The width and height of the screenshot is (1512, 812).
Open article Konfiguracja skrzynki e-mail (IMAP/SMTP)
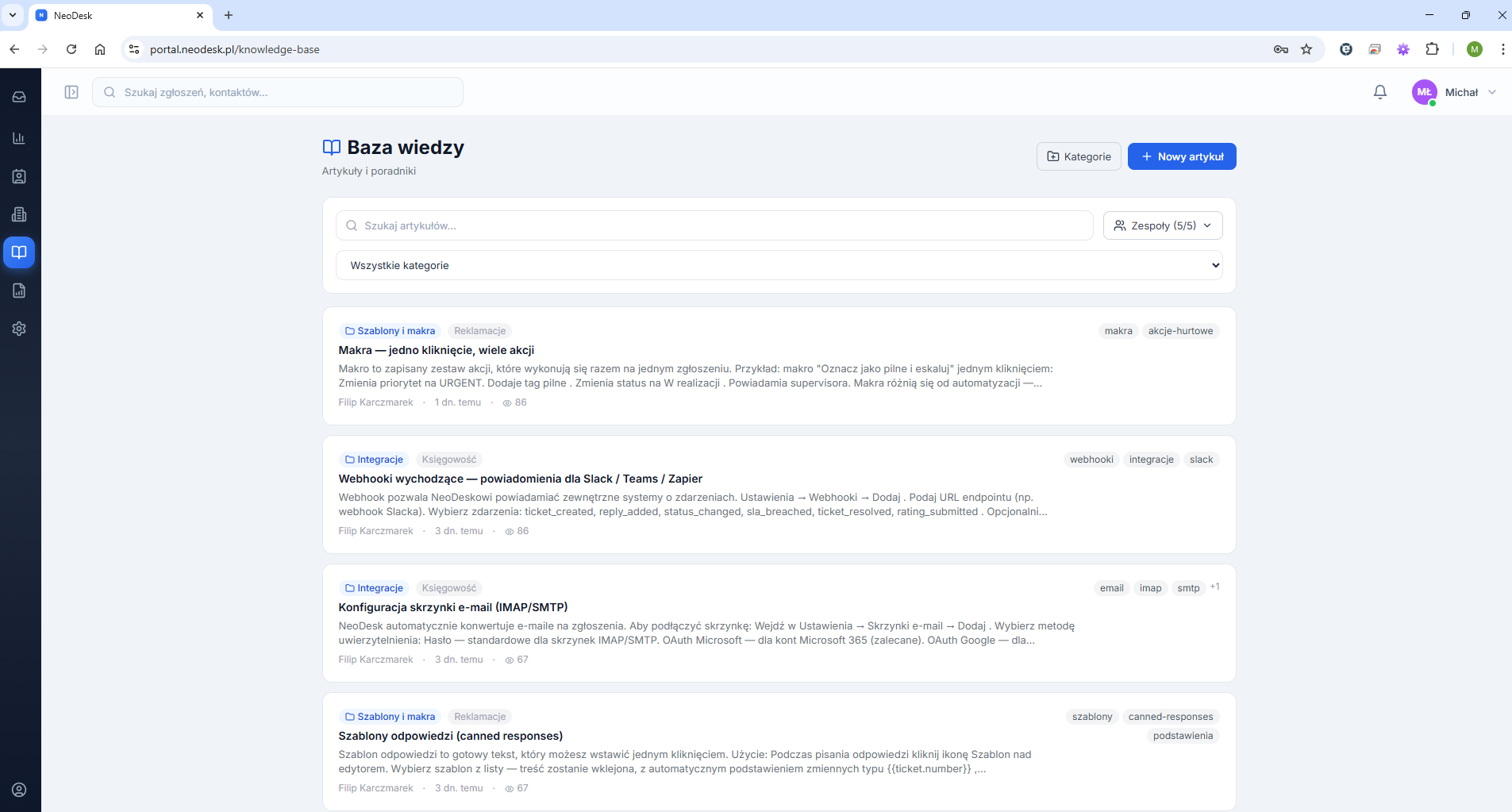pyautogui.click(x=453, y=607)
